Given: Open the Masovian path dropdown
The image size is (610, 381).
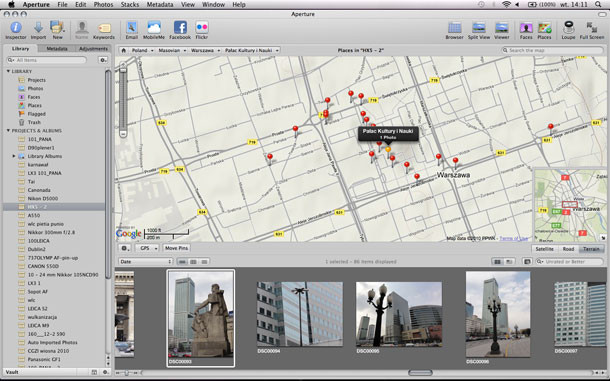Looking at the screenshot, I should click(x=172, y=50).
